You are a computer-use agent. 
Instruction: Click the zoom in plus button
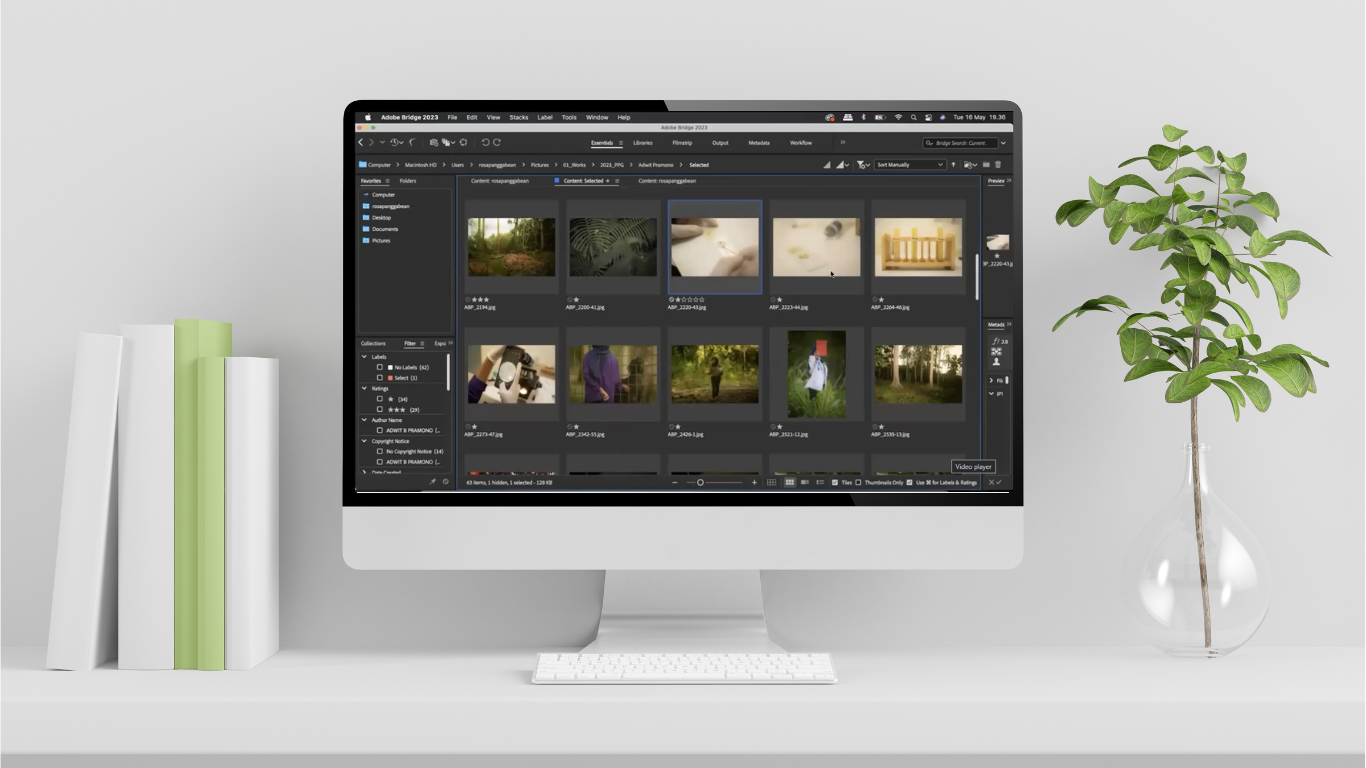click(754, 483)
